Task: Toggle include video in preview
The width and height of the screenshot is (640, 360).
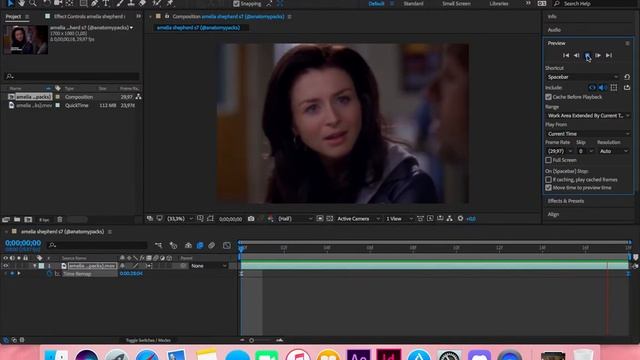Action: [x=592, y=88]
